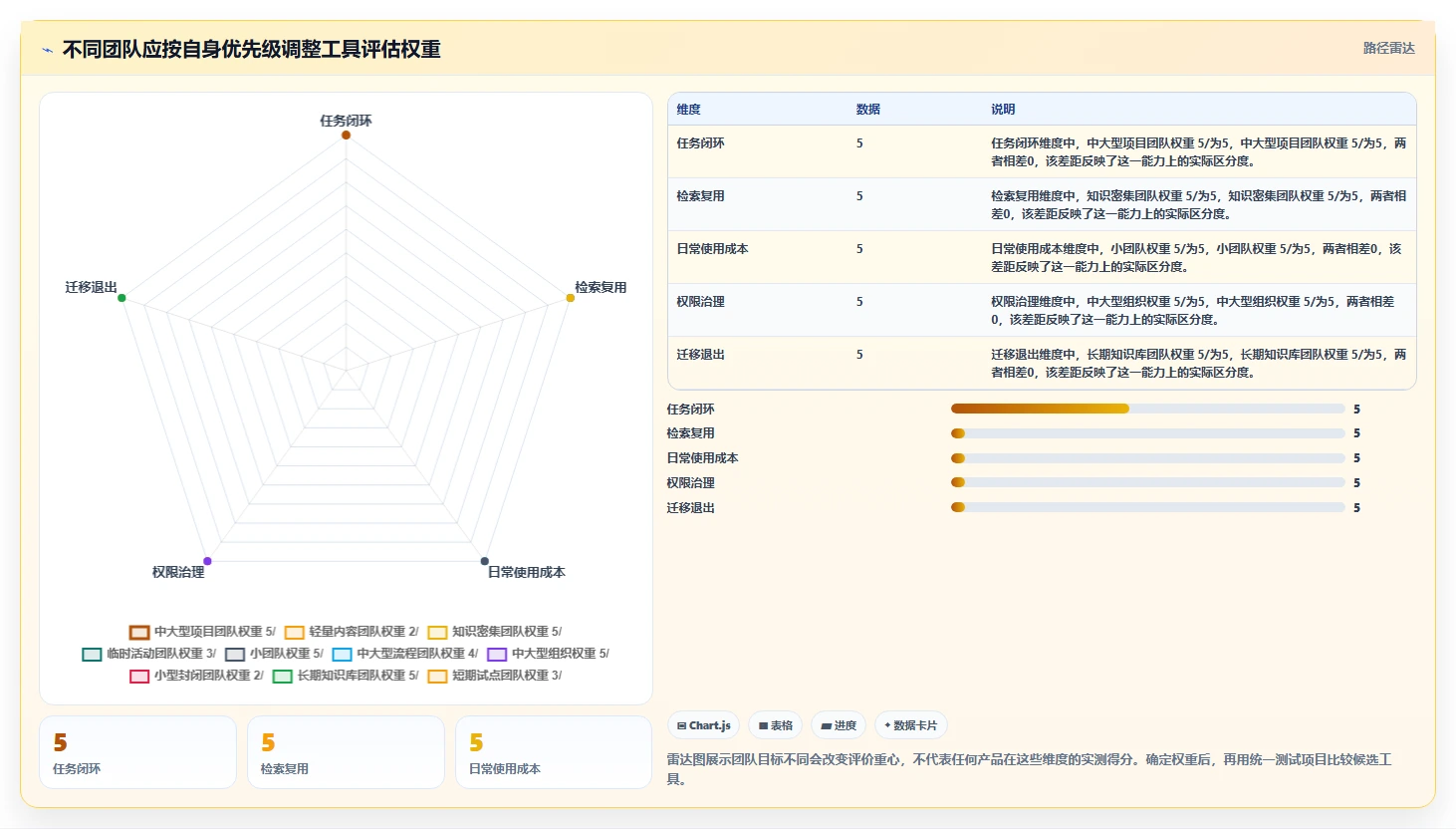Switch to the 表格 tab
The image size is (1456, 829).
776,725
